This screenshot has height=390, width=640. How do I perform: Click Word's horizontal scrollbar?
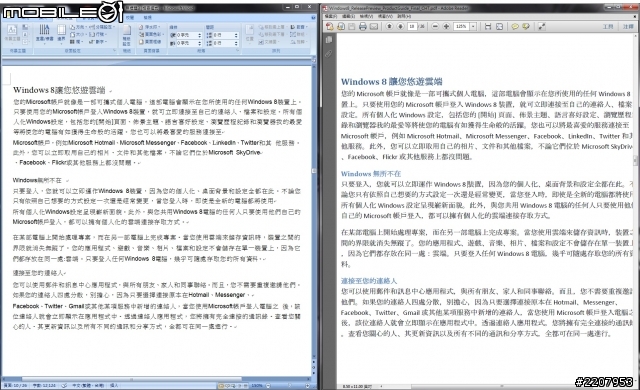156,379
